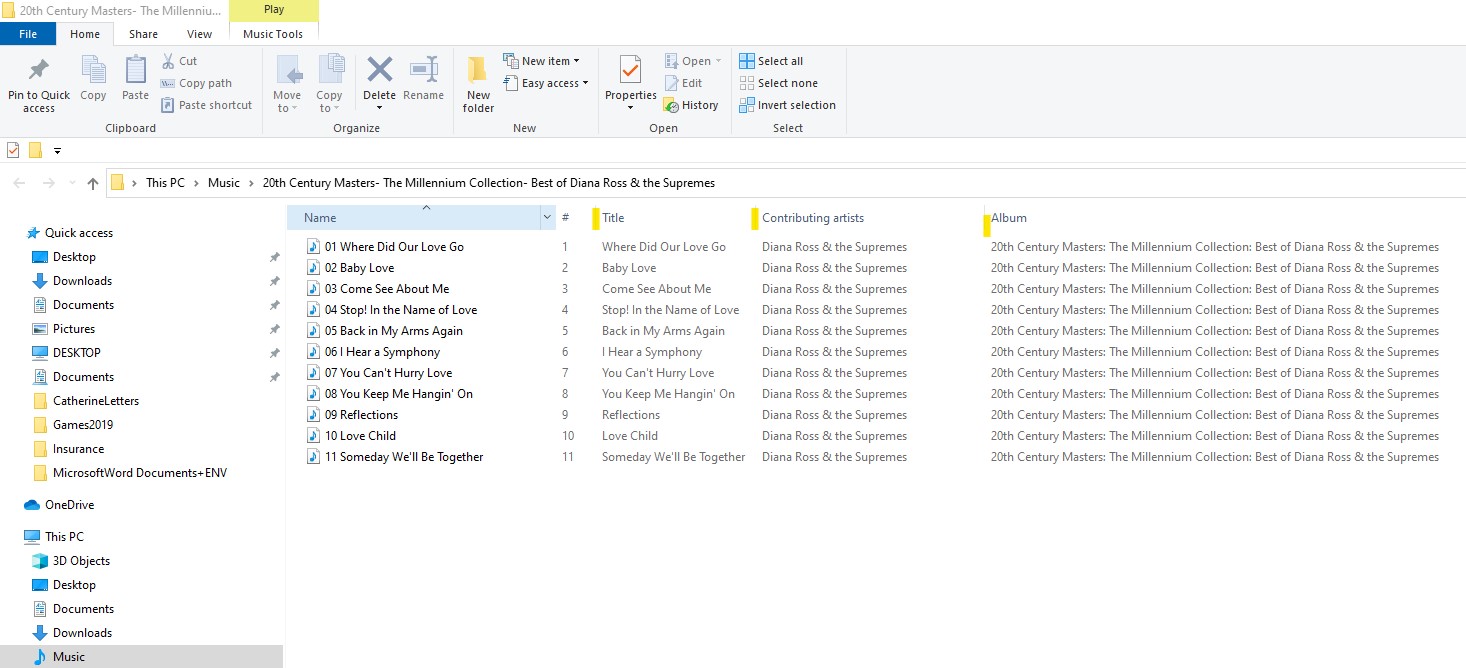1466x668 pixels.
Task: Open the File tab
Action: 28,34
